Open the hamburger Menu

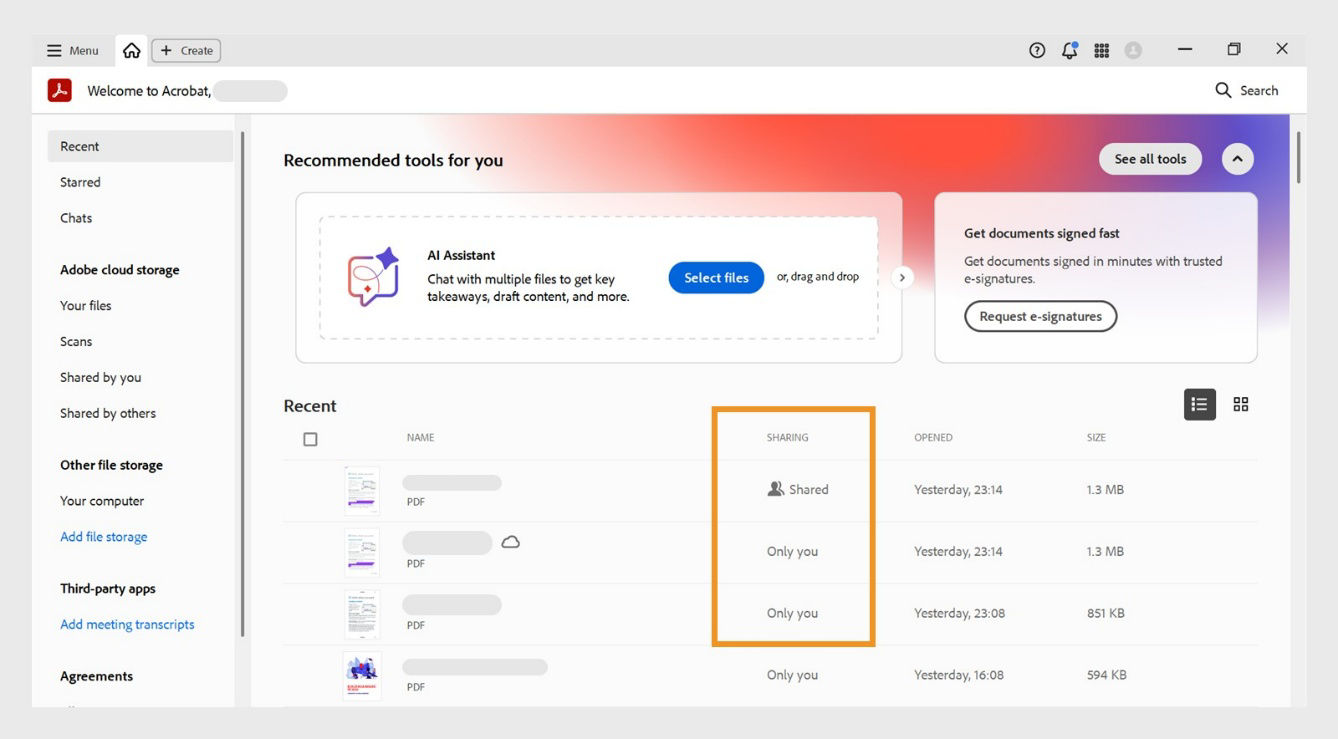(x=72, y=49)
